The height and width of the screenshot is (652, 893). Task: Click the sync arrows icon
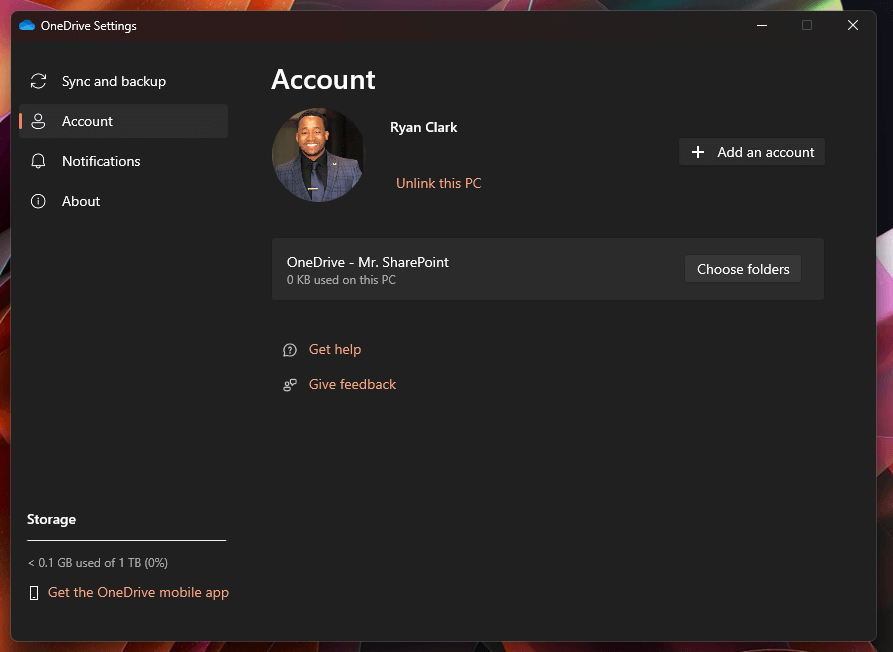pos(38,81)
